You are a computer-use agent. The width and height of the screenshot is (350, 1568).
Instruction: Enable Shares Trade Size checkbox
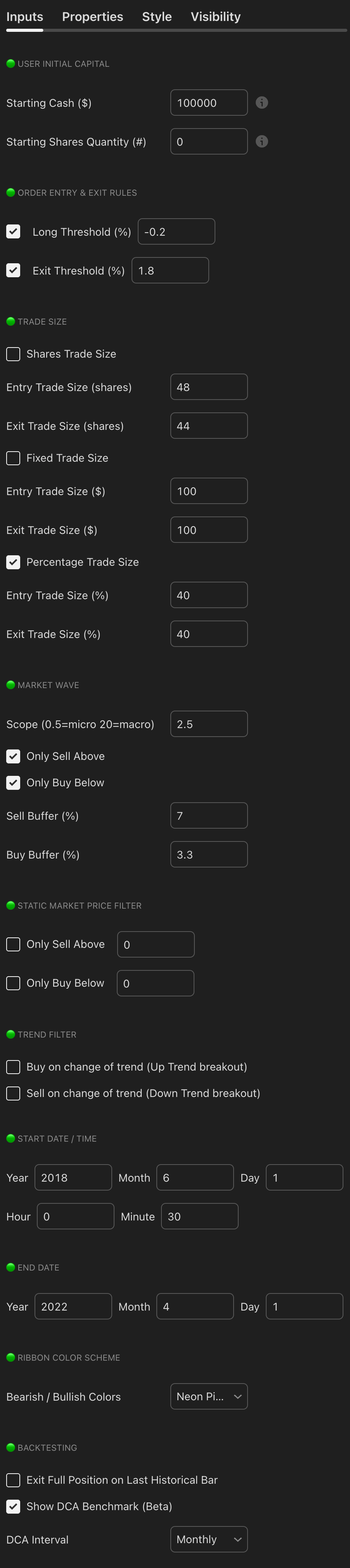click(x=14, y=354)
